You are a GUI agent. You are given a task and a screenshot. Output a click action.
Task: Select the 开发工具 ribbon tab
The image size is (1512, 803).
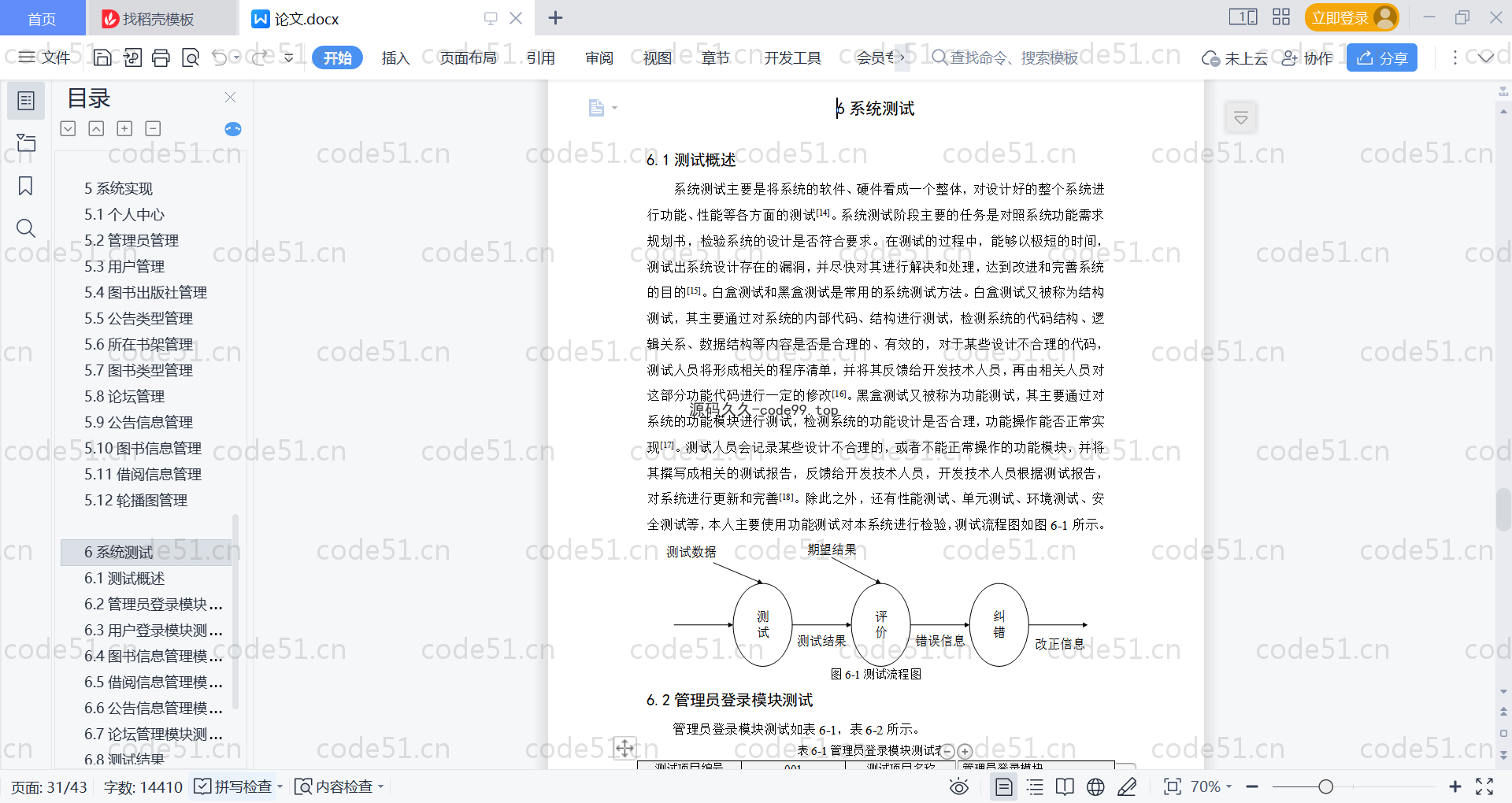[792, 57]
